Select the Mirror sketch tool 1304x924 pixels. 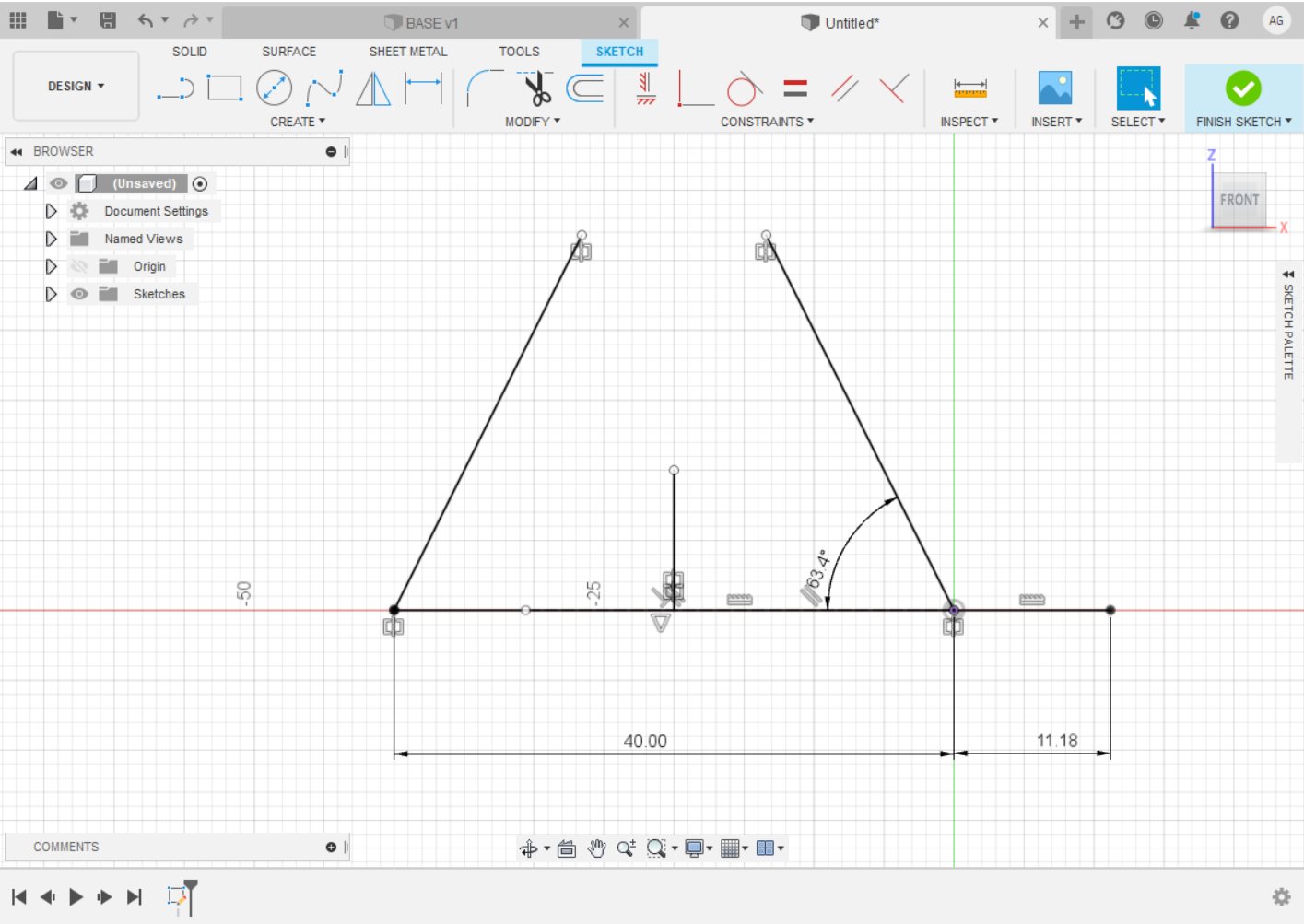(x=373, y=88)
